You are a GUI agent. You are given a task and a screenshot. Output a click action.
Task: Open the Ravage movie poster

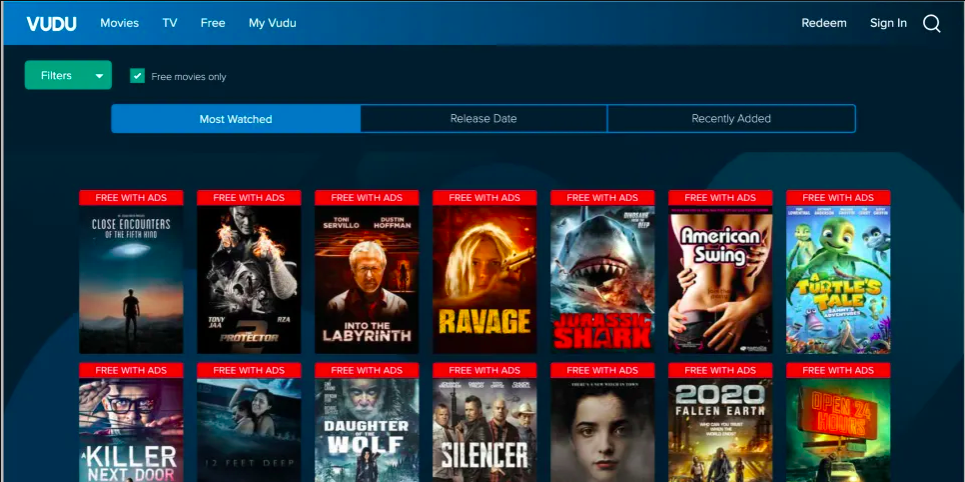pos(484,279)
